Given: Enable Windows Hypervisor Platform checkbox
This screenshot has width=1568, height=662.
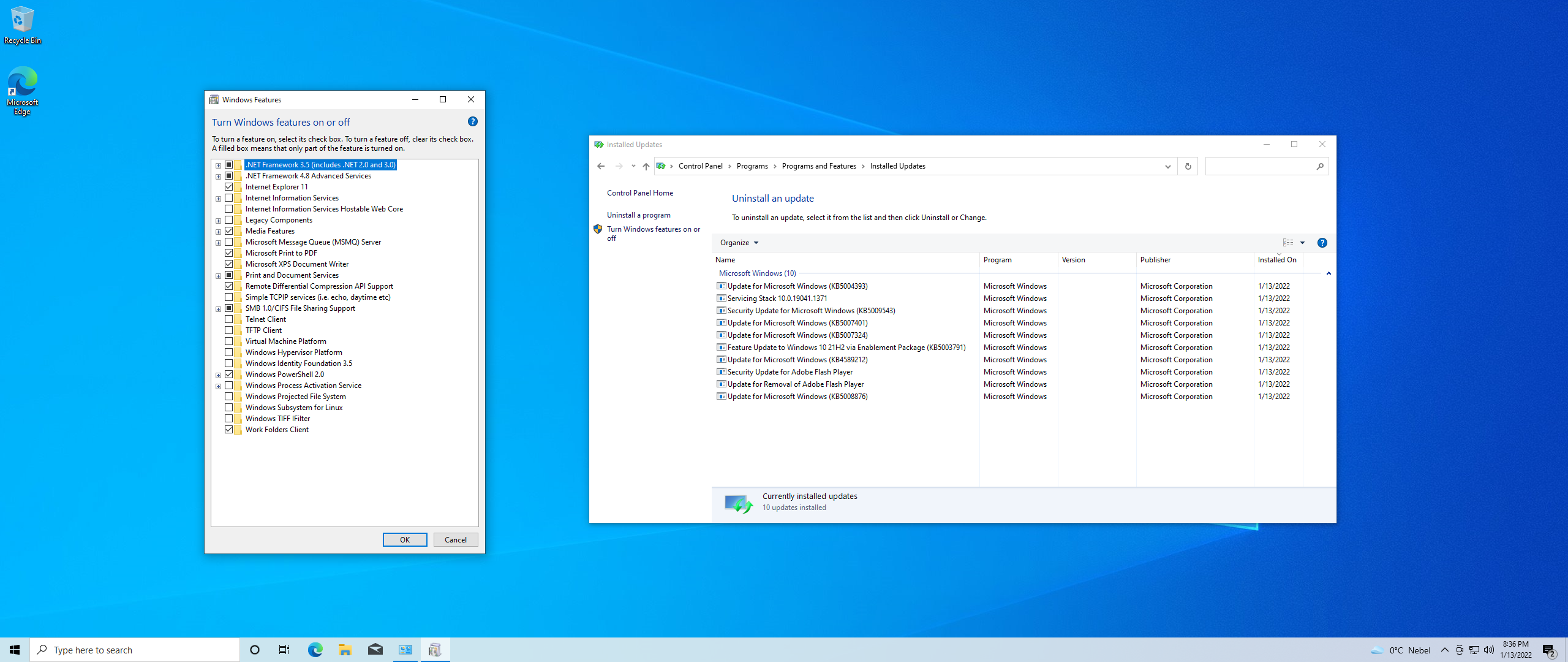Looking at the screenshot, I should click(x=228, y=352).
